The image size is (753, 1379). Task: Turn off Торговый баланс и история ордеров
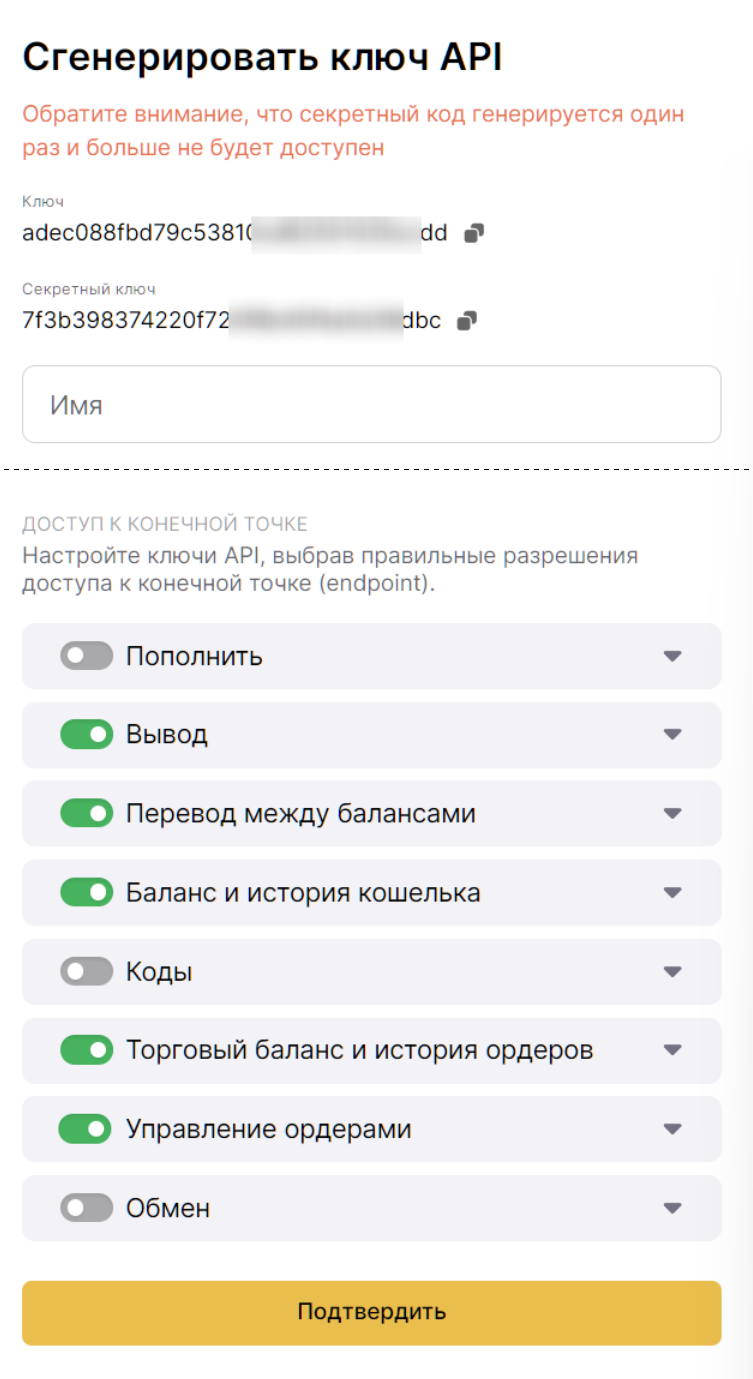[x=86, y=1050]
